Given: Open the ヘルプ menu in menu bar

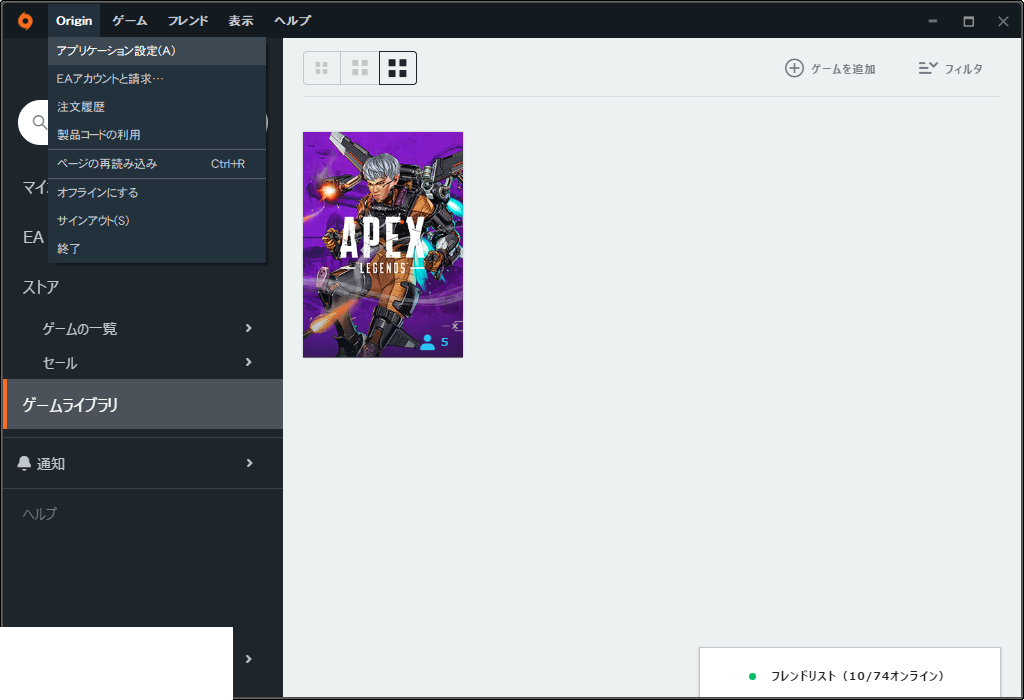Looking at the screenshot, I should [x=293, y=21].
